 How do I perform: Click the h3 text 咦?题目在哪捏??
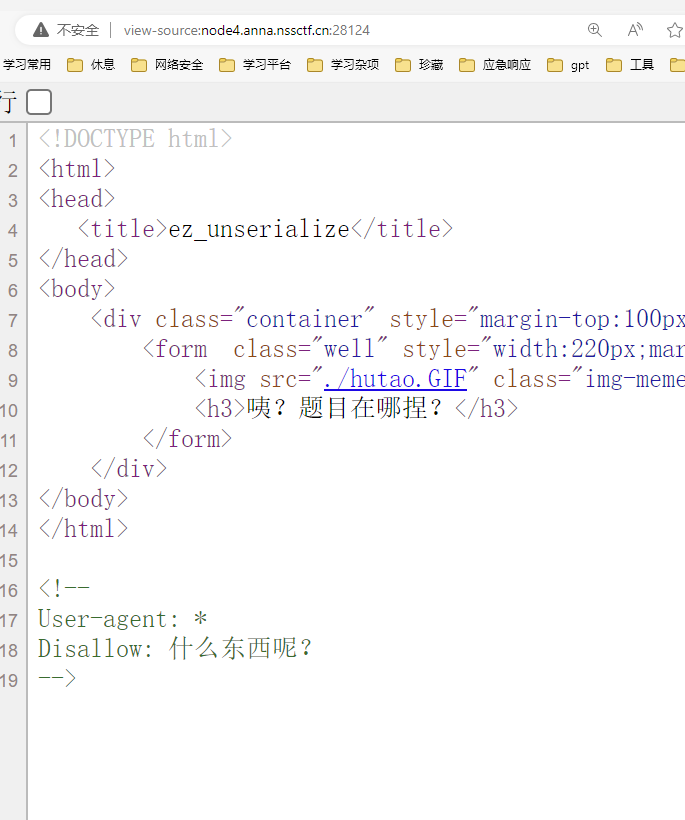point(344,408)
